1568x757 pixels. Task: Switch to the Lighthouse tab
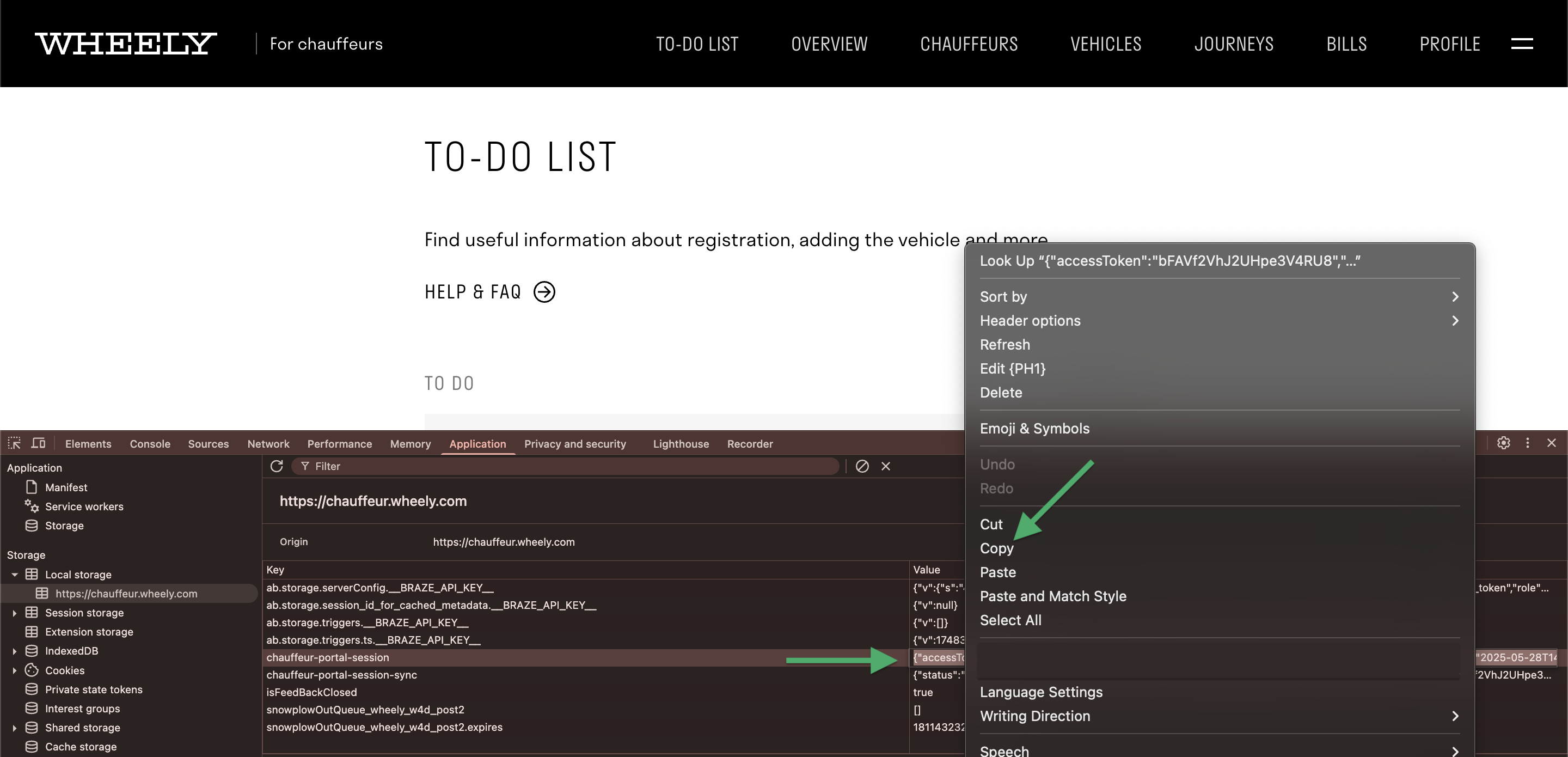(681, 444)
